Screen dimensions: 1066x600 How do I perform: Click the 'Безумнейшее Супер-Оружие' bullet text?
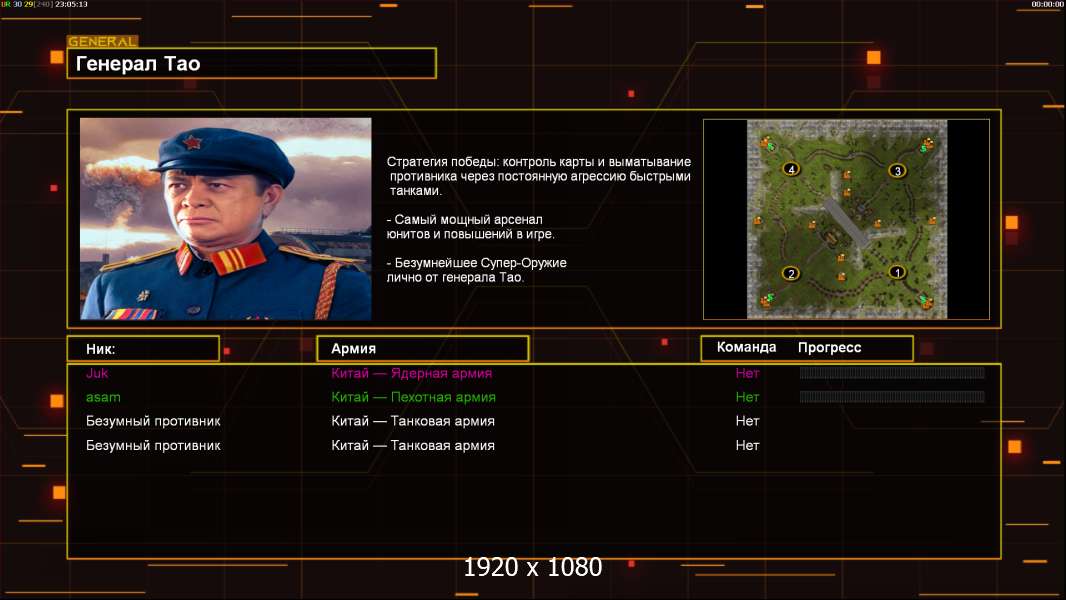pos(477,270)
